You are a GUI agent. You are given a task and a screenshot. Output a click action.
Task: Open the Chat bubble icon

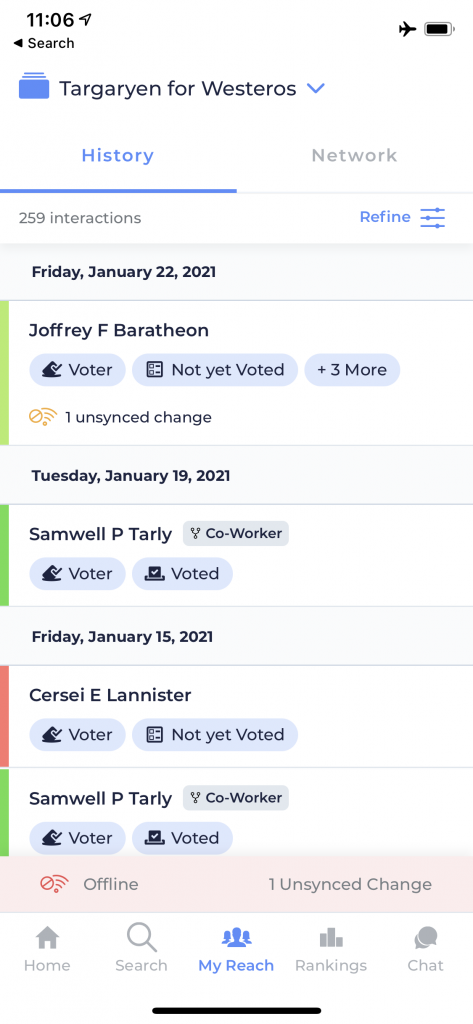click(x=425, y=938)
